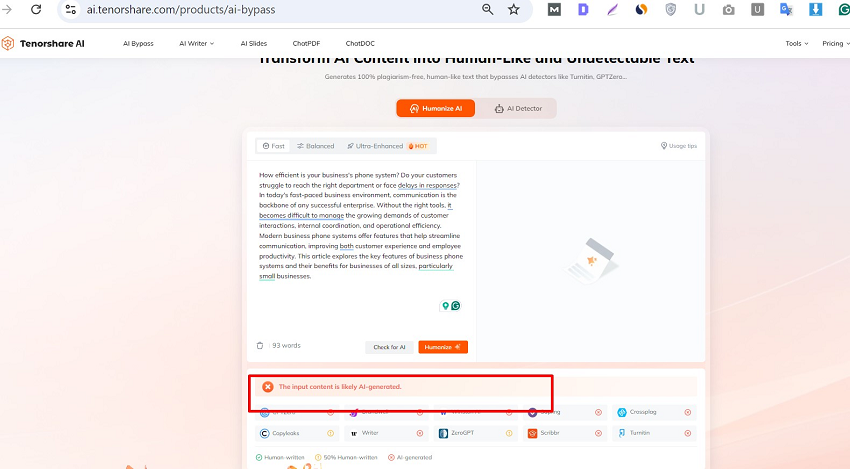Click the Turnitin AI-generated status icon

pos(687,433)
